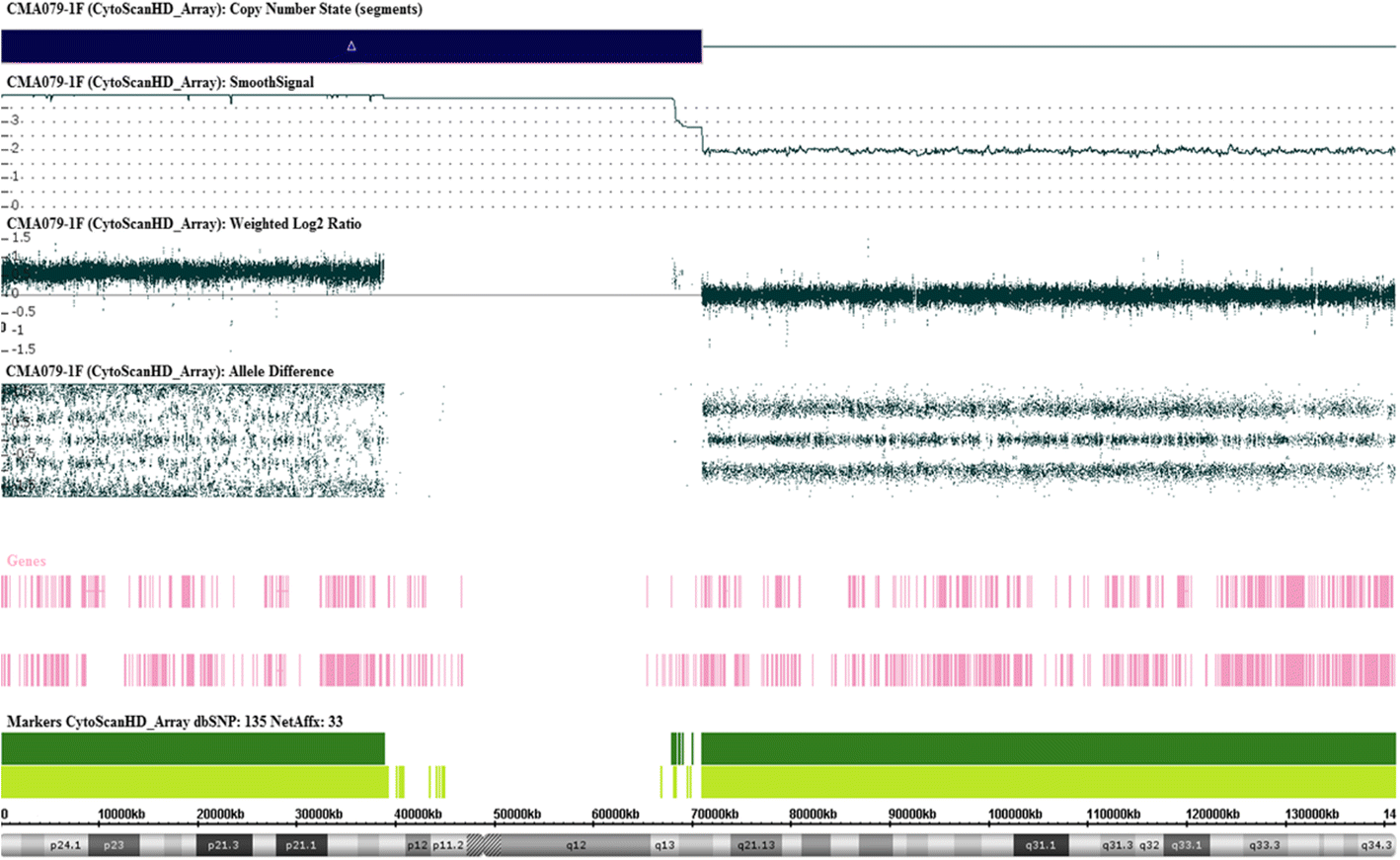Select the pink Genes track label
The image size is (1400, 860).
pyautogui.click(x=27, y=561)
